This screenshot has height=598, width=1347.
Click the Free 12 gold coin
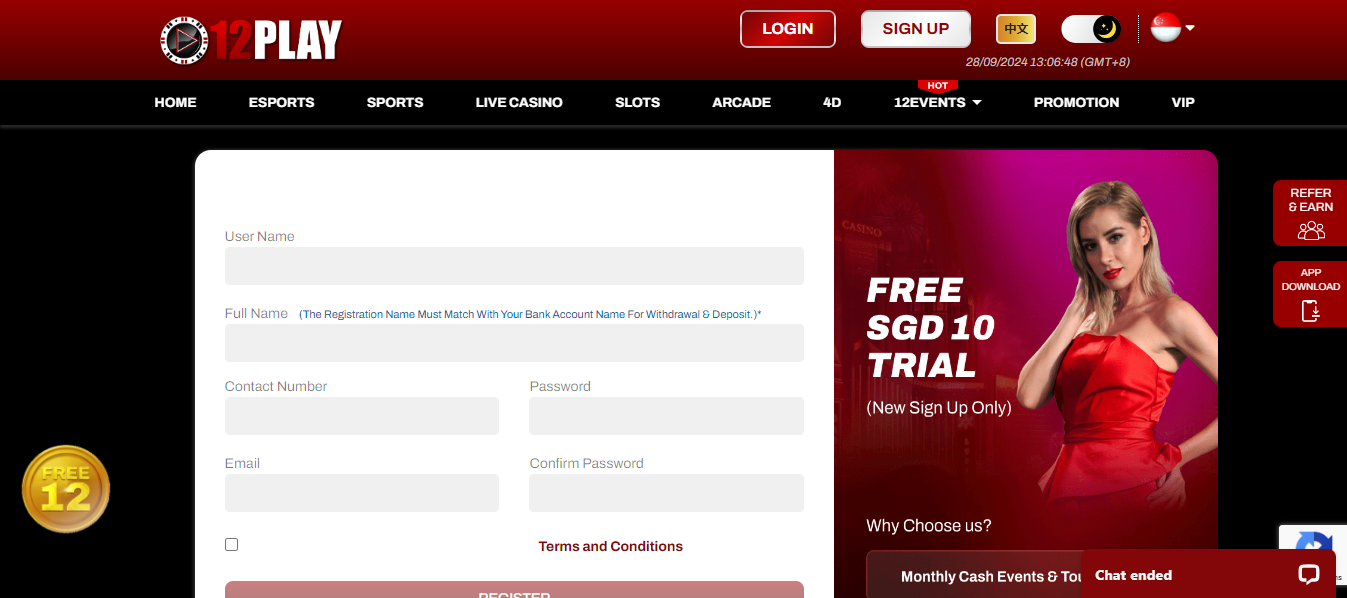coord(66,489)
